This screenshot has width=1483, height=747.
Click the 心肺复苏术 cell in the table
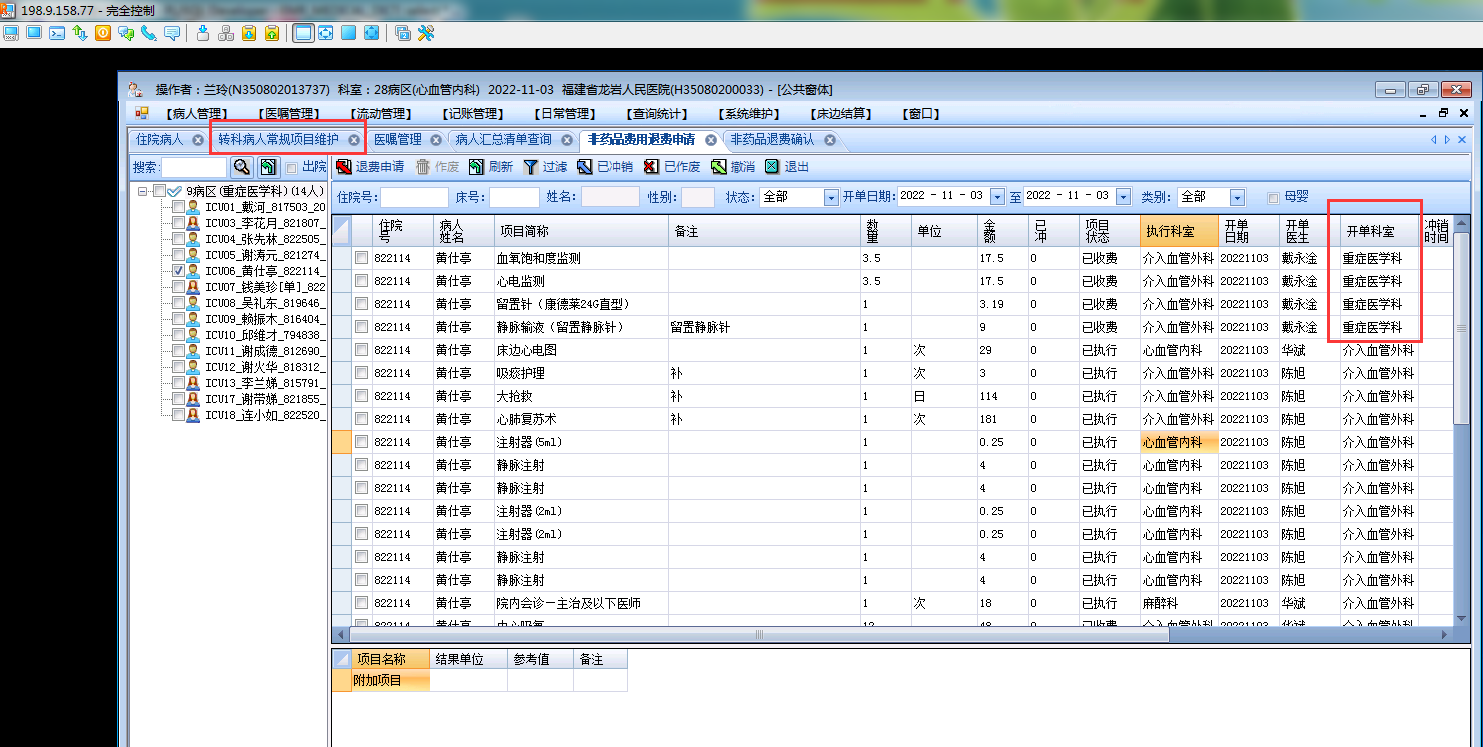pos(581,419)
